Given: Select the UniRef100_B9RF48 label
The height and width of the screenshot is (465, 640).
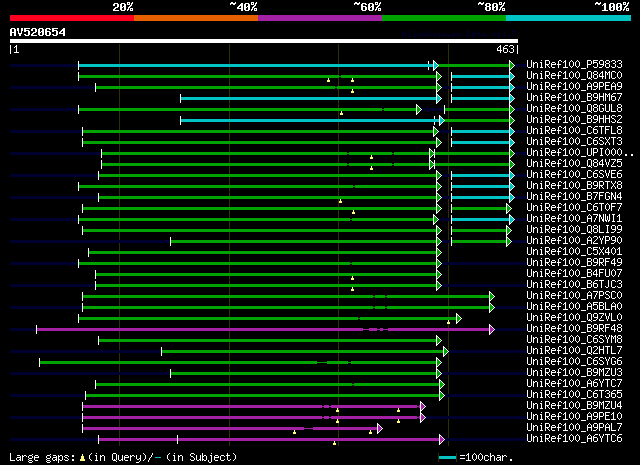Looking at the screenshot, I should [x=574, y=329].
